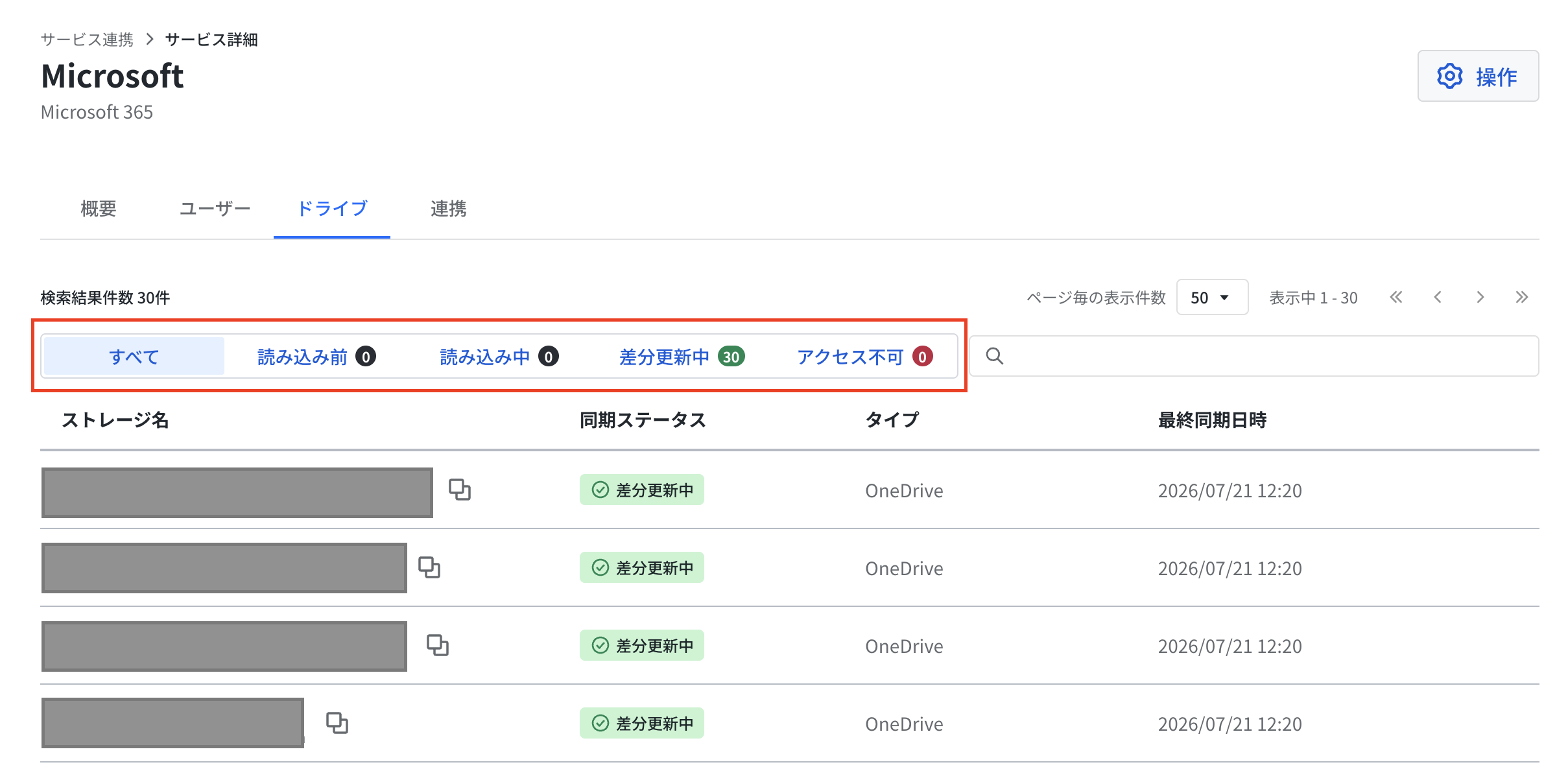This screenshot has width=1568, height=769.
Task: Switch to the ユーザー tab
Action: point(215,209)
